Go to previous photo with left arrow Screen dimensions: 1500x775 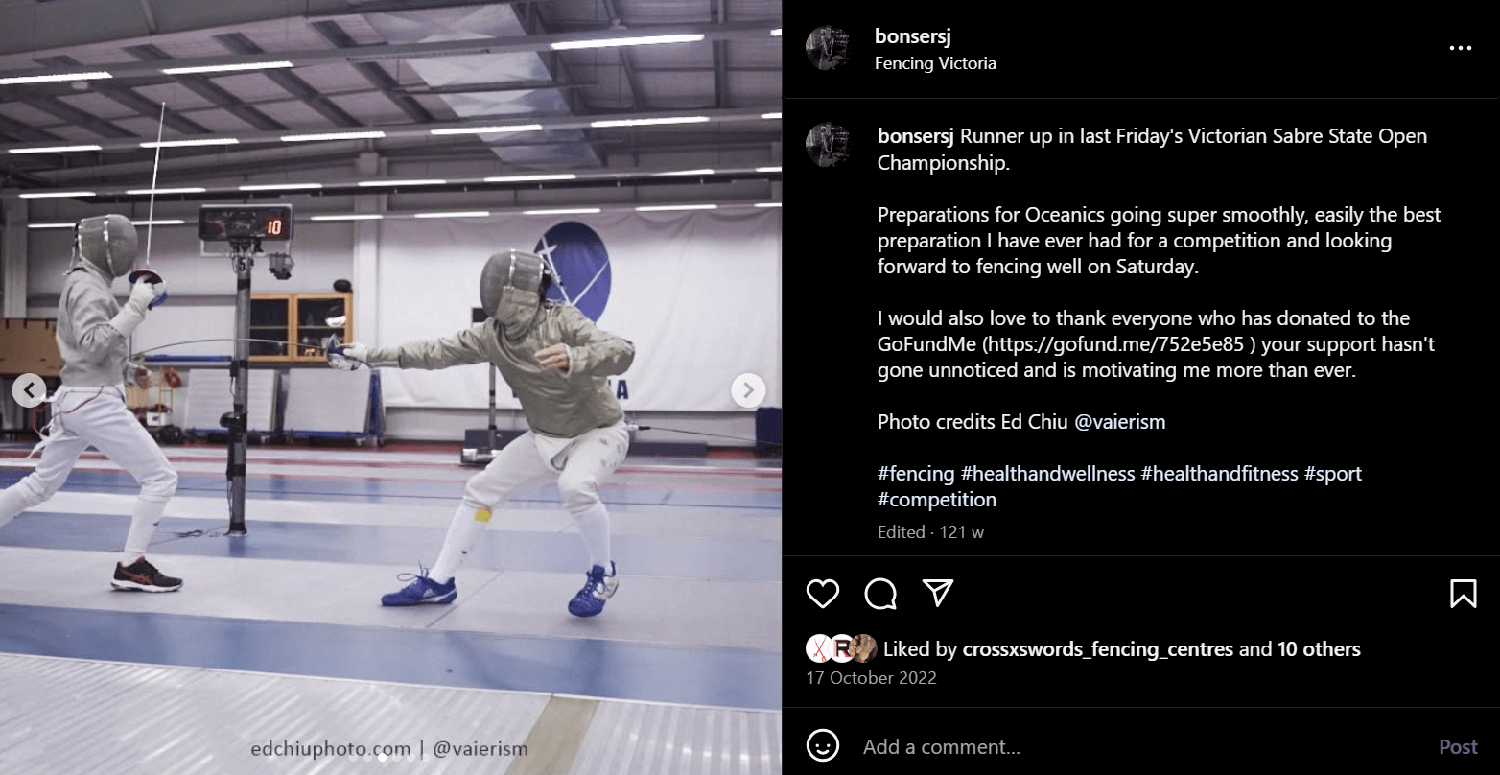pyautogui.click(x=29, y=390)
